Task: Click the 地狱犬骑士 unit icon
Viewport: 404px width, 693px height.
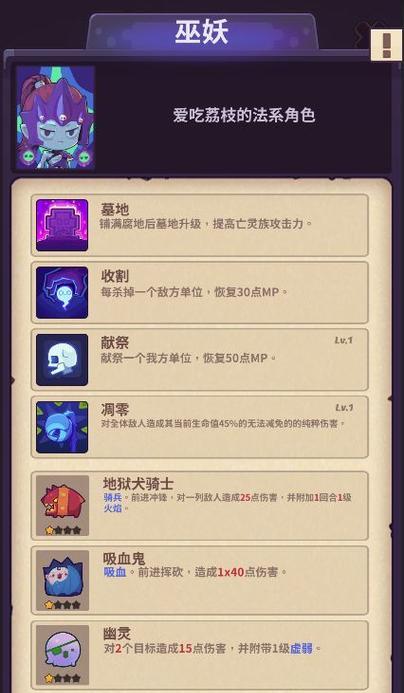Action: point(62,506)
